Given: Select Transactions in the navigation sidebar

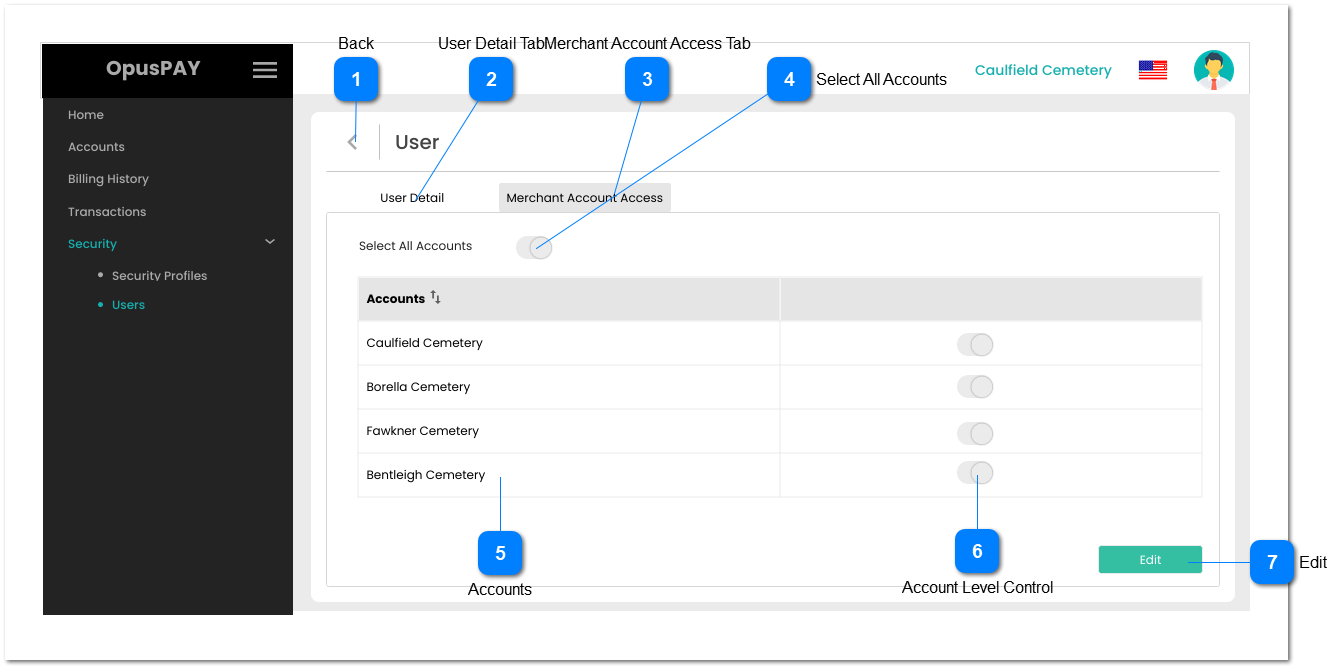Looking at the screenshot, I should (x=107, y=211).
